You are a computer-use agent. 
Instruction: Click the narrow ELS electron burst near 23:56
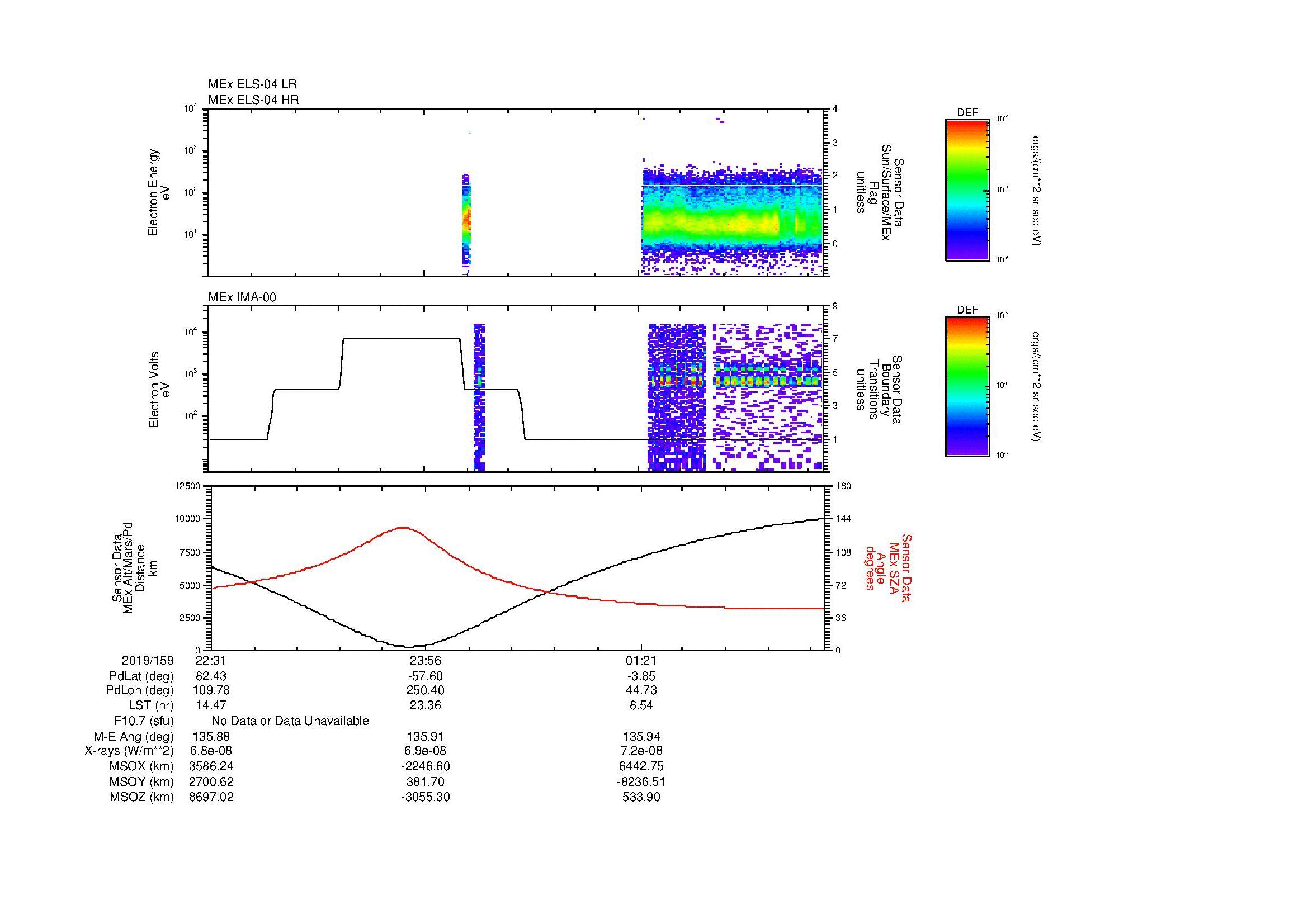466,220
